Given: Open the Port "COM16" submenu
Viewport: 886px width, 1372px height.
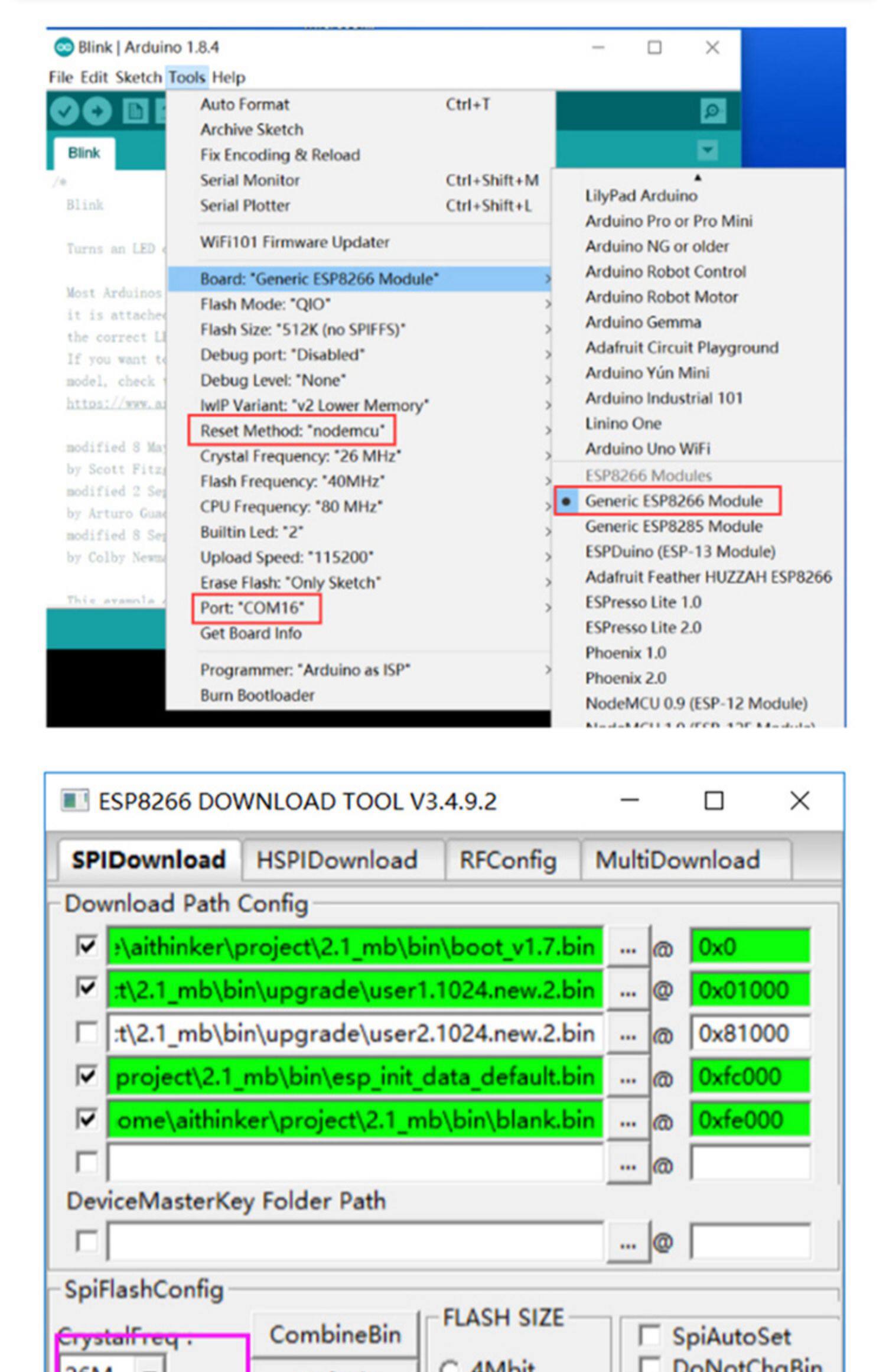Looking at the screenshot, I should [x=360, y=608].
